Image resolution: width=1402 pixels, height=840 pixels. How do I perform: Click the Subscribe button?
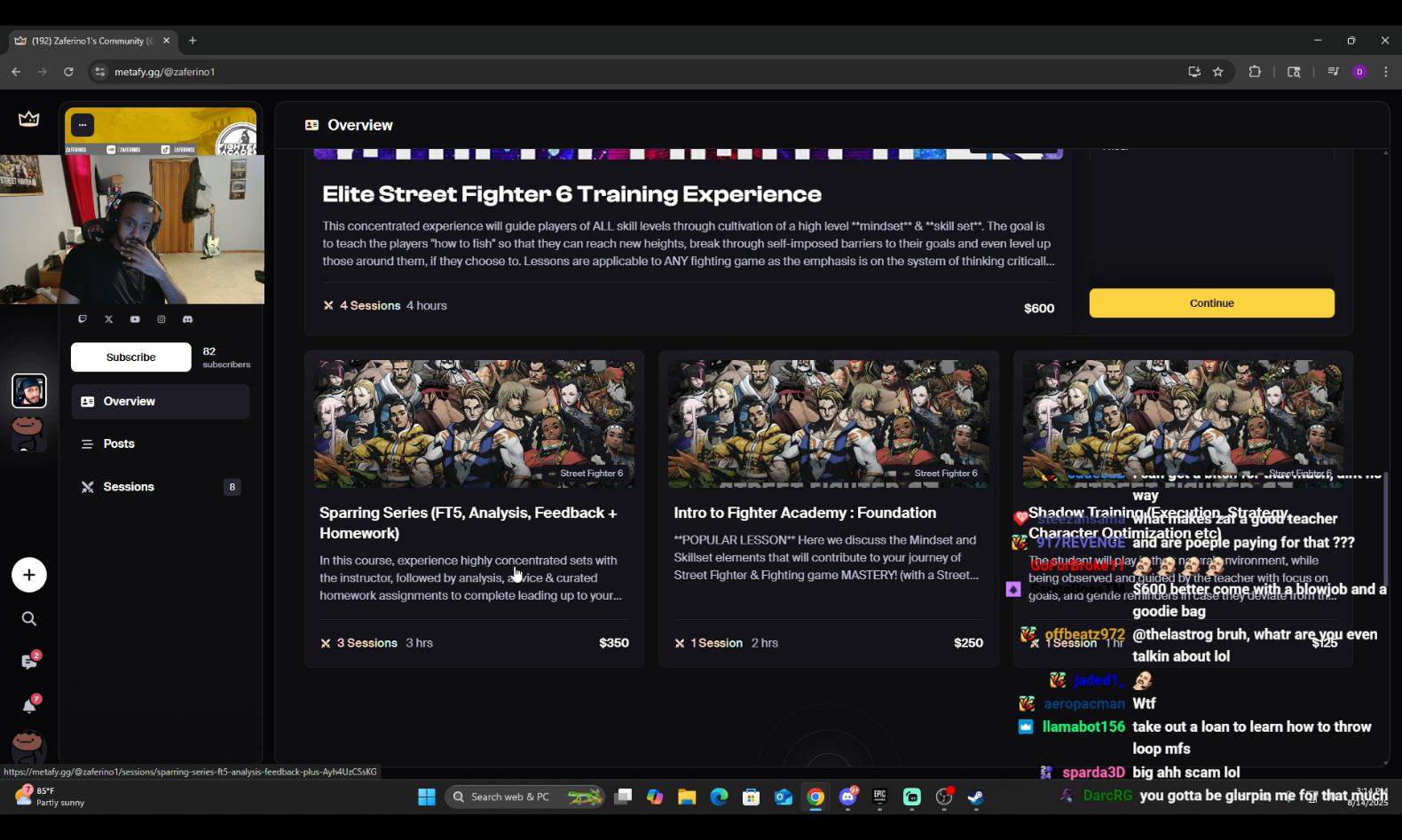click(131, 357)
